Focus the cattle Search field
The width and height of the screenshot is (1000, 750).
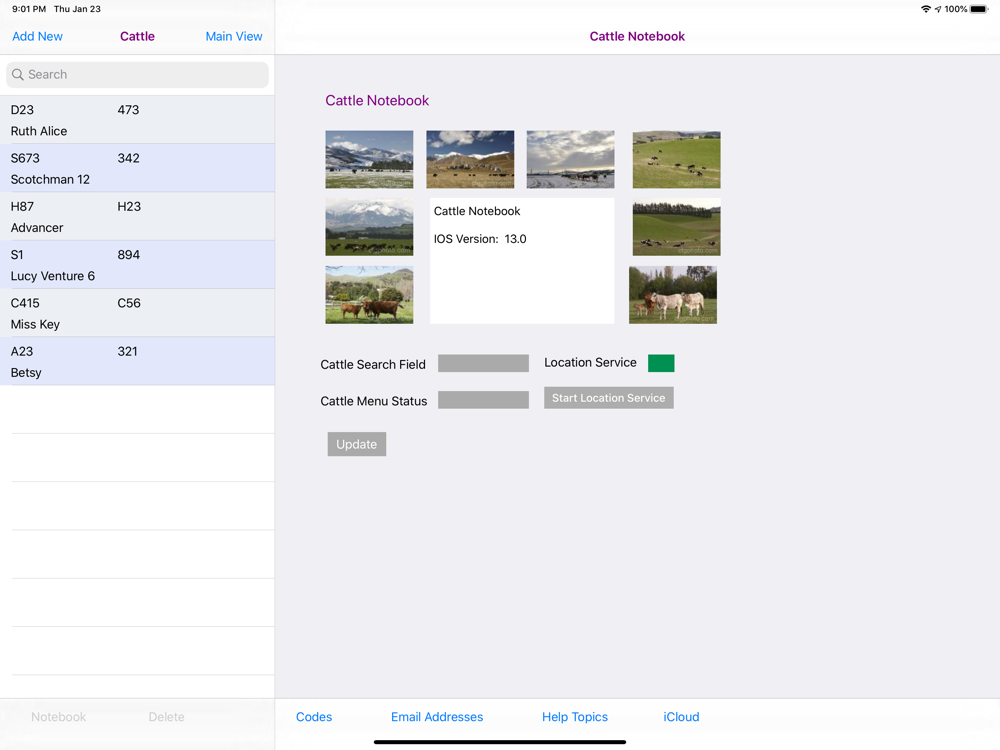[x=137, y=75]
